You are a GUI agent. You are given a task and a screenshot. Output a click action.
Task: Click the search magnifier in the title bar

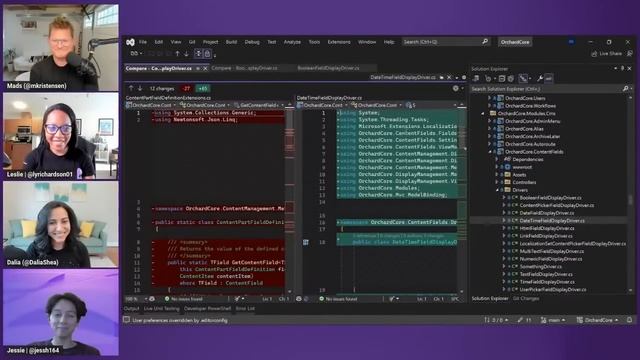tap(485, 42)
